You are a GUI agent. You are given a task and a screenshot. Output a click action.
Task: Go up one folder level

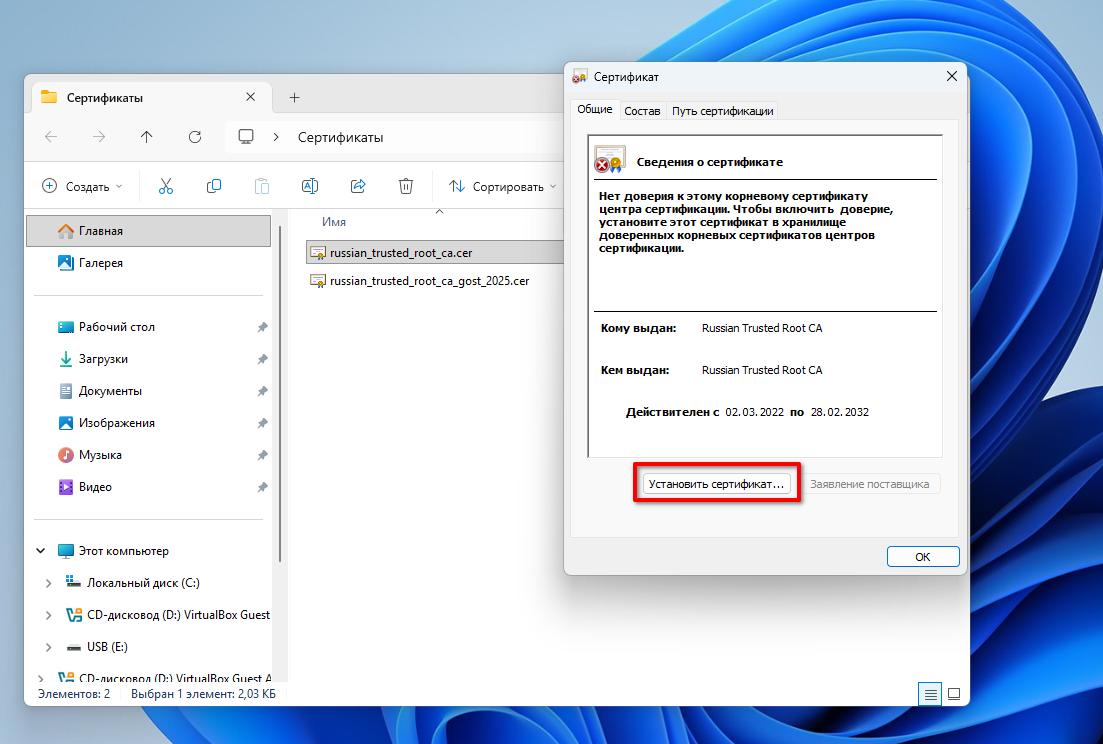pyautogui.click(x=146, y=137)
